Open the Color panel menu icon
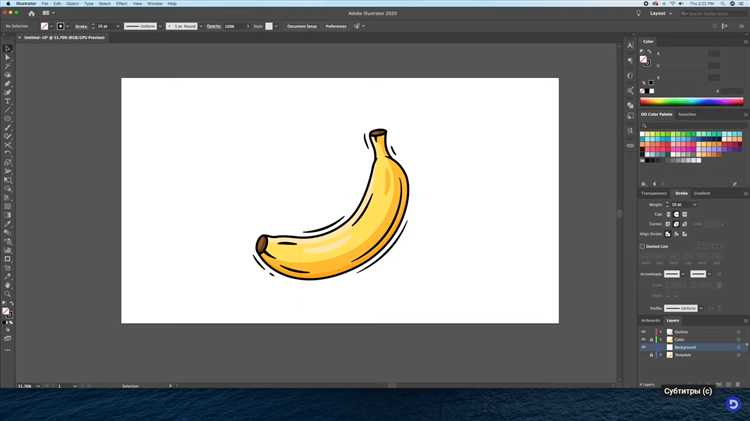The width and height of the screenshot is (750, 421). 745,42
